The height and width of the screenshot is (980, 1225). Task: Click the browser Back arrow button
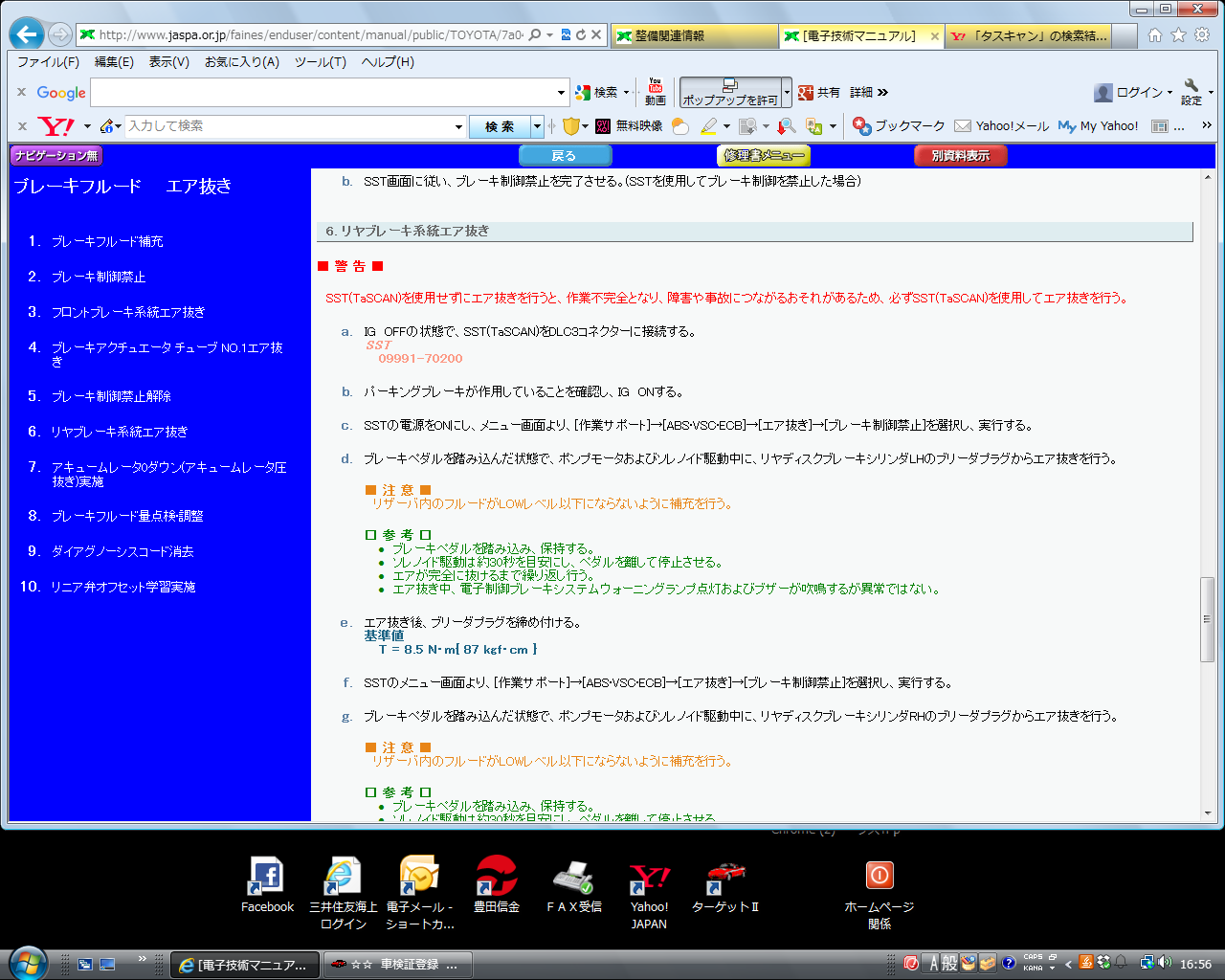pyautogui.click(x=26, y=34)
